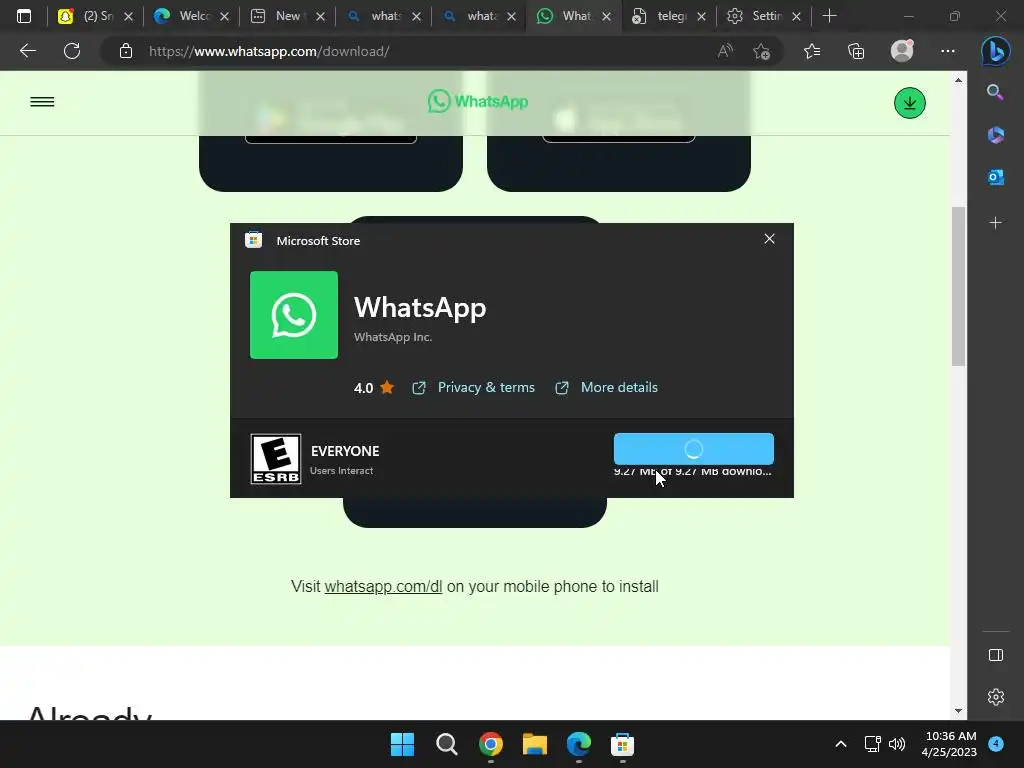This screenshot has width=1024, height=768.
Task: View site information lock icon
Action: click(x=126, y=51)
